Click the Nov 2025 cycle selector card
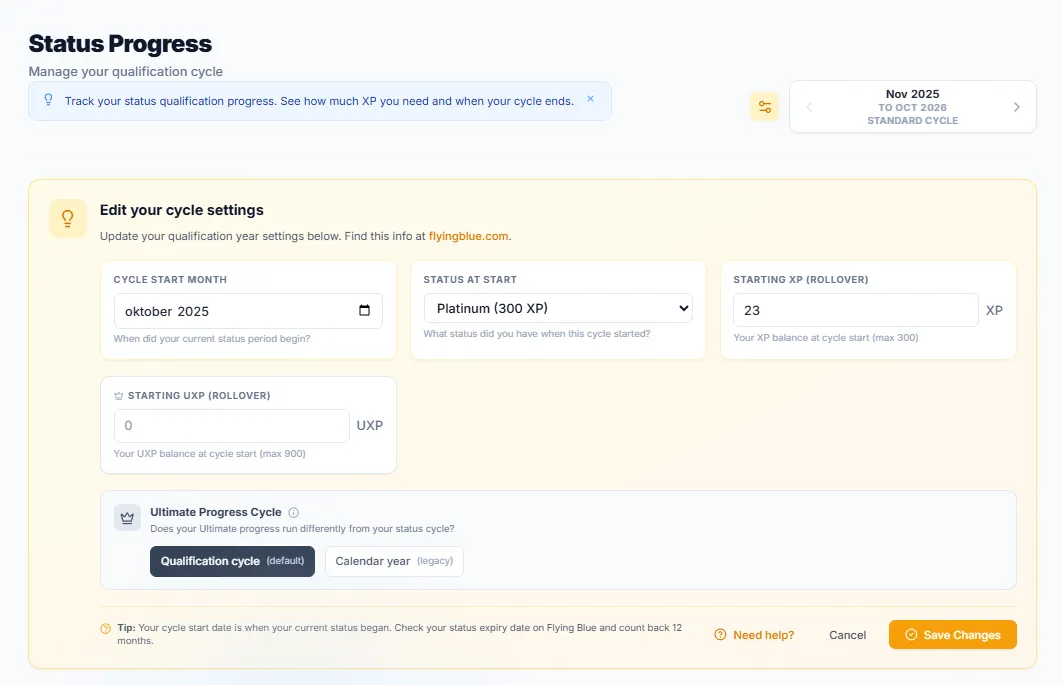The height and width of the screenshot is (685, 1063). 912,107
